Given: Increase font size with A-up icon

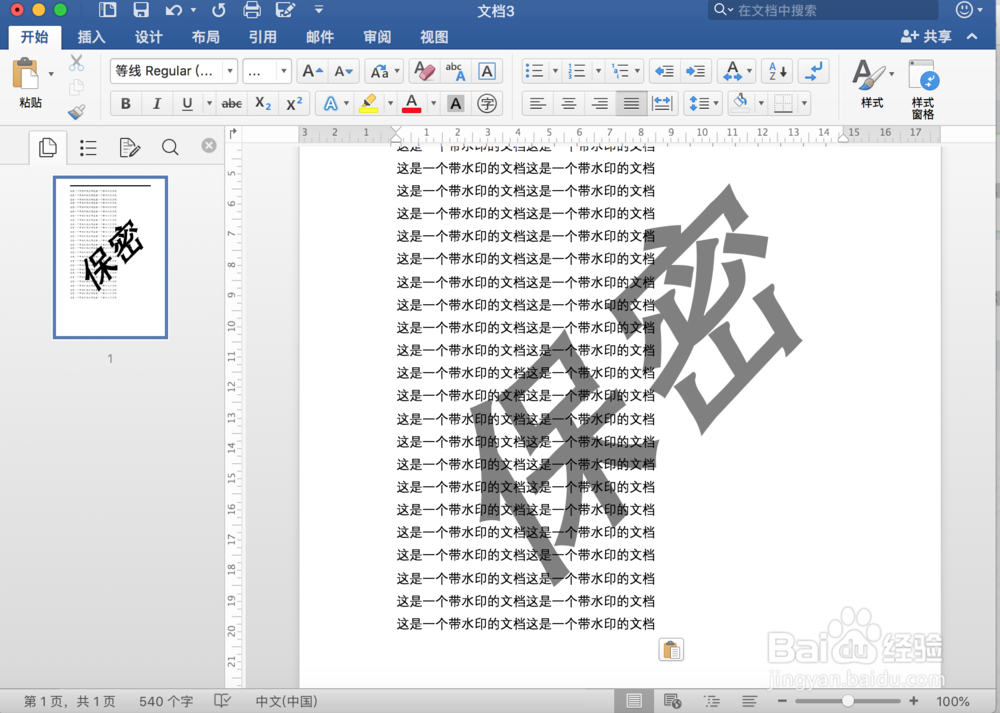Looking at the screenshot, I should (x=312, y=71).
